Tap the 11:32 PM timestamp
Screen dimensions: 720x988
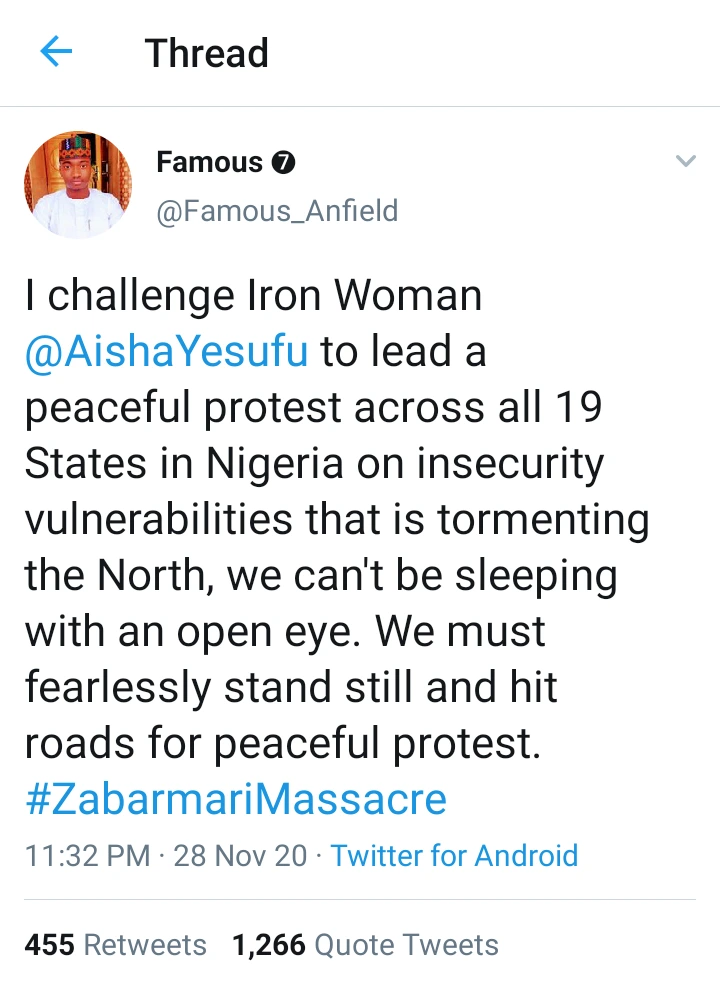(x=87, y=856)
